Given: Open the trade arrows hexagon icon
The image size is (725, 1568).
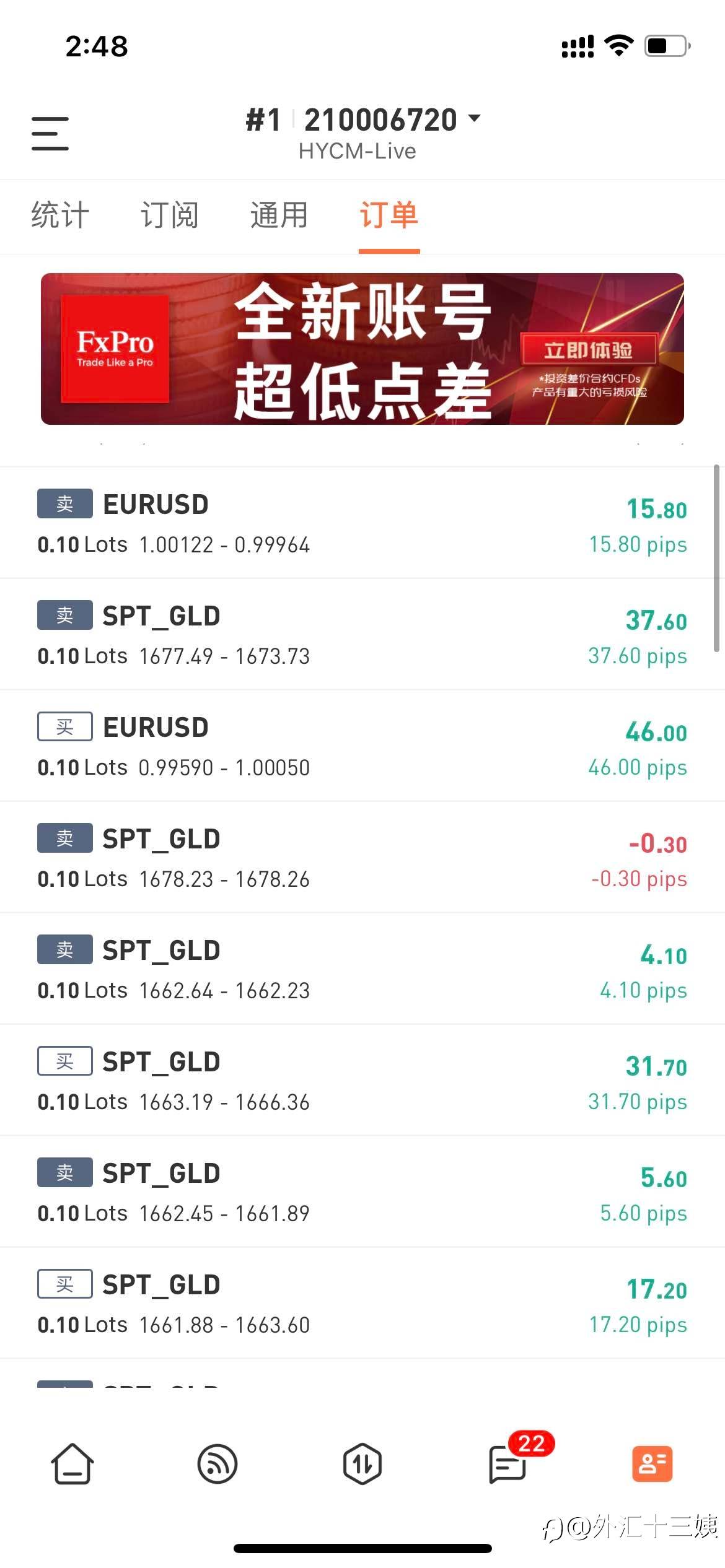Looking at the screenshot, I should coord(362,1464).
